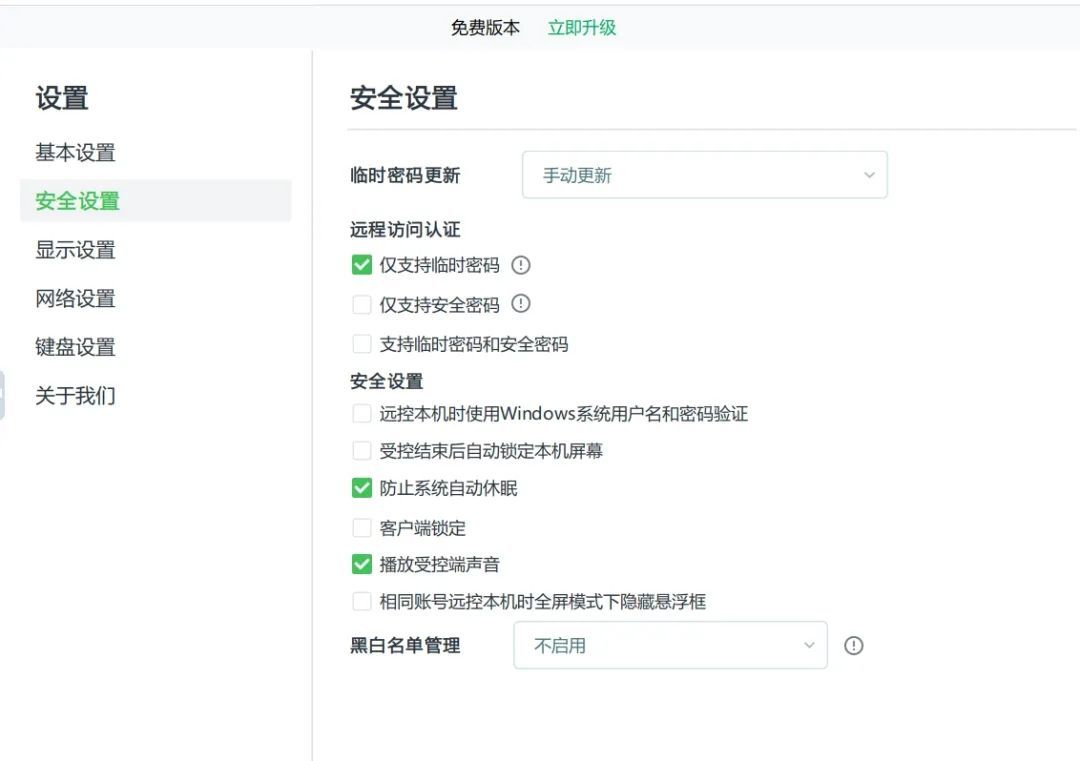Click info icon next to 黑白名单管理 dropdown
Viewport: 1080px width, 761px height.
(x=853, y=646)
